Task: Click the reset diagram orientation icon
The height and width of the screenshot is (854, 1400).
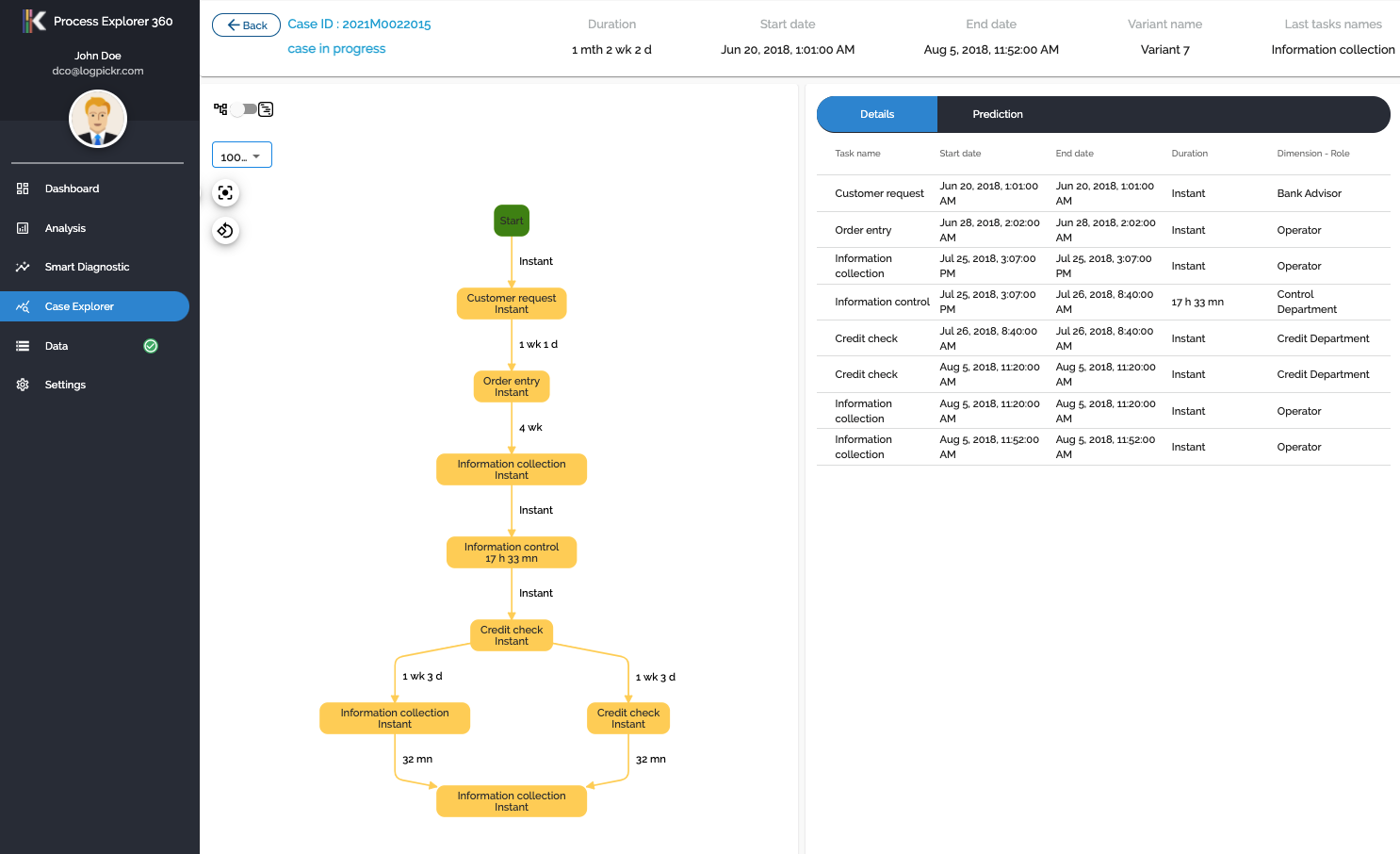Action: pos(225,230)
